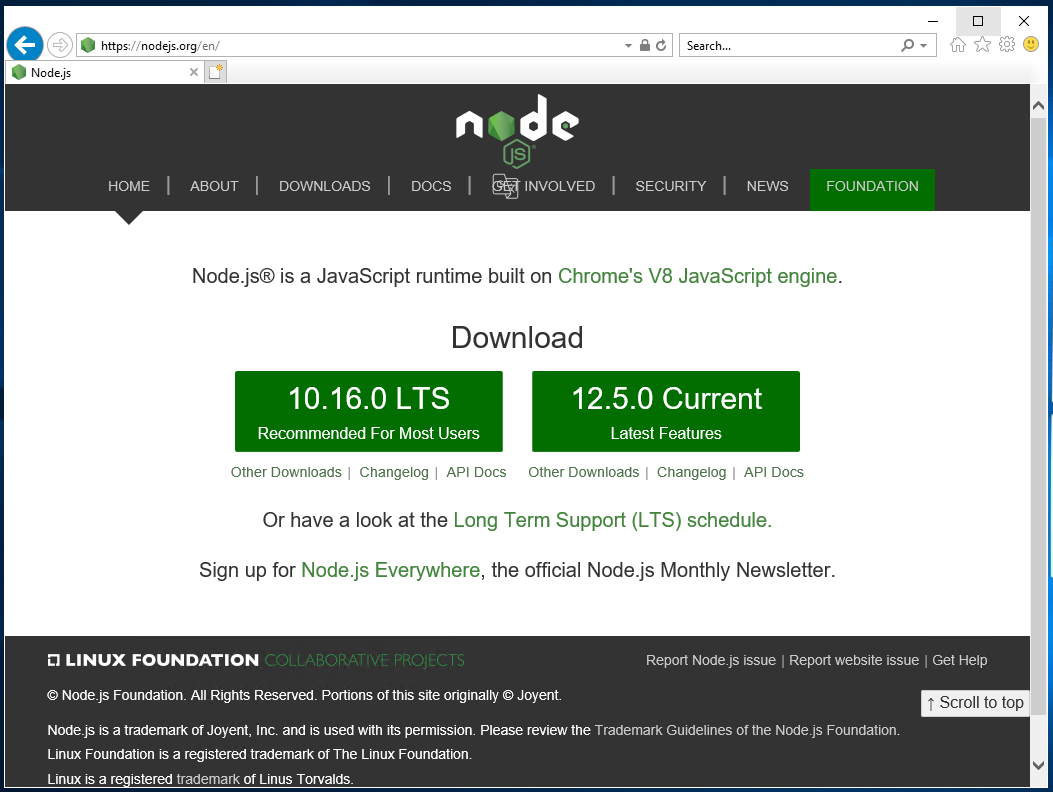Open the search provider dropdown arrow

924,46
